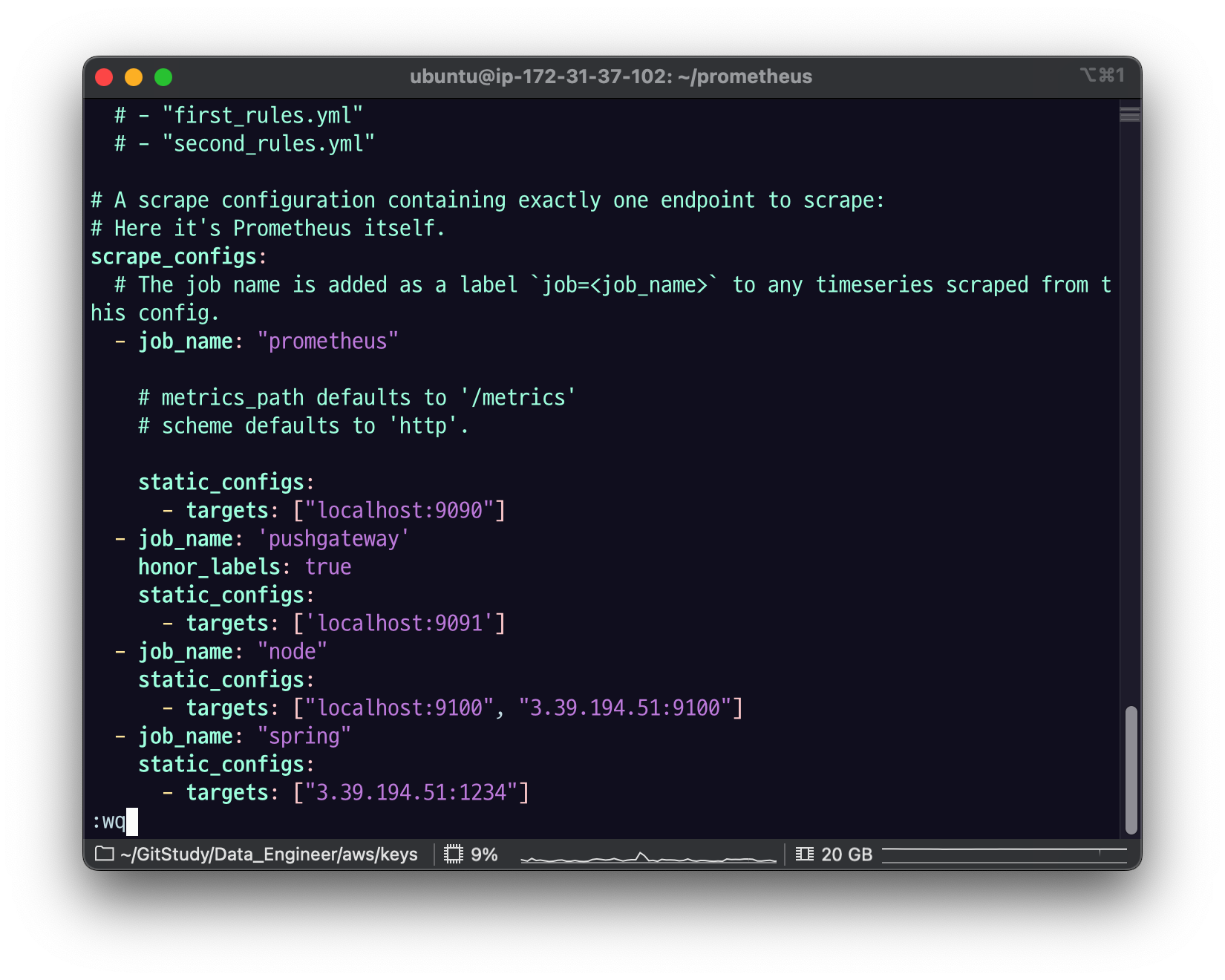
Task: Click the scrollback lines icon above the scrollbar
Action: click(x=1130, y=114)
